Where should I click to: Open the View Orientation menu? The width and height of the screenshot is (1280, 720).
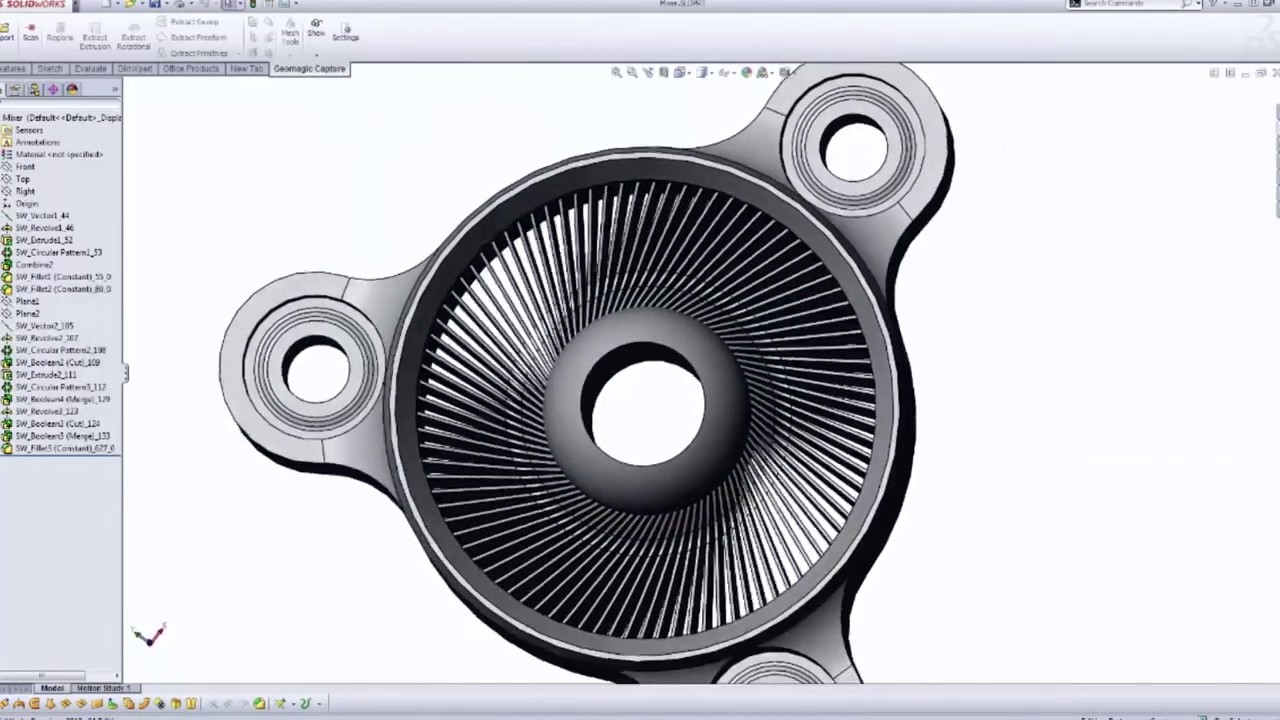[x=682, y=72]
